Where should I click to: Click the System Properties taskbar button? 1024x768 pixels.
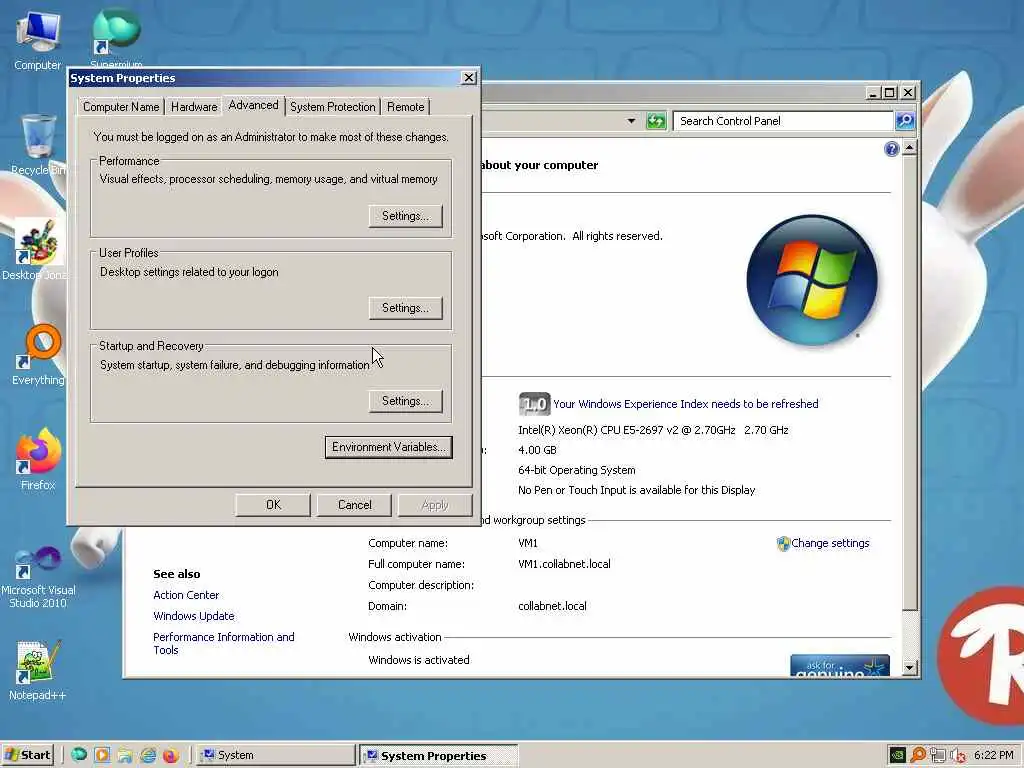(x=439, y=755)
